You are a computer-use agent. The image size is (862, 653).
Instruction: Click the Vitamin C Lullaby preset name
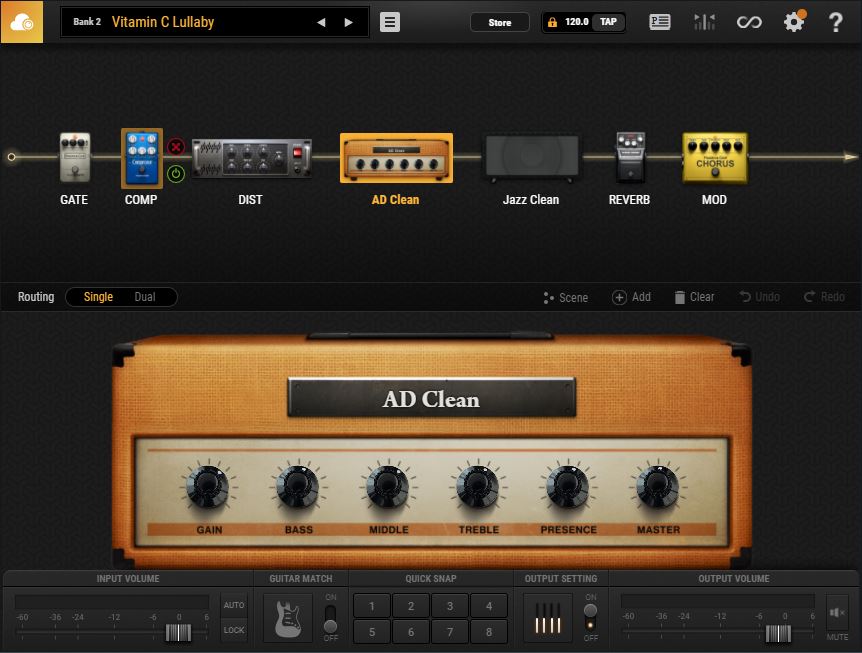(x=163, y=22)
